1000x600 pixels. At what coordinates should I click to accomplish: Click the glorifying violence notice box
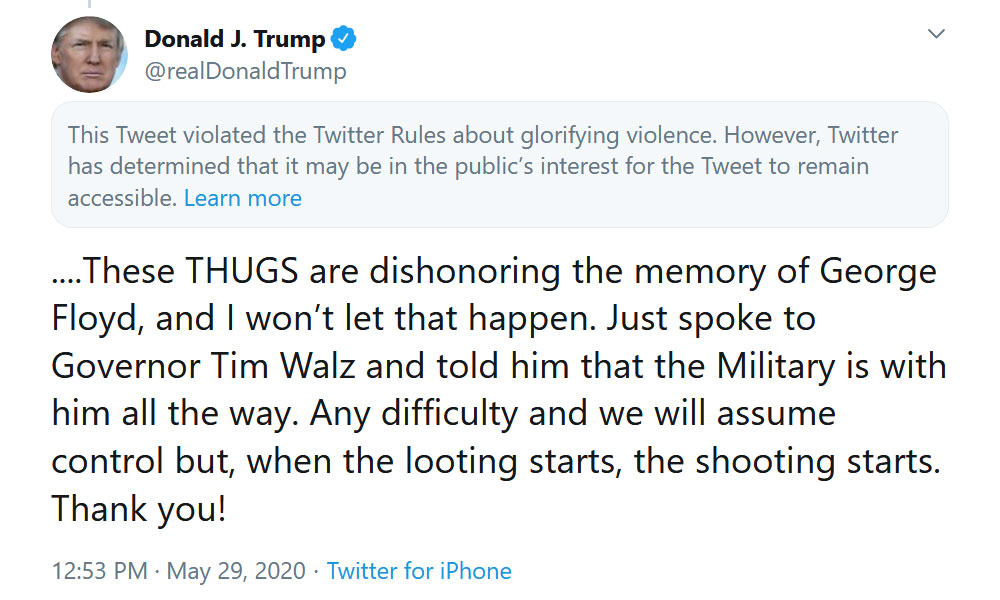point(499,165)
